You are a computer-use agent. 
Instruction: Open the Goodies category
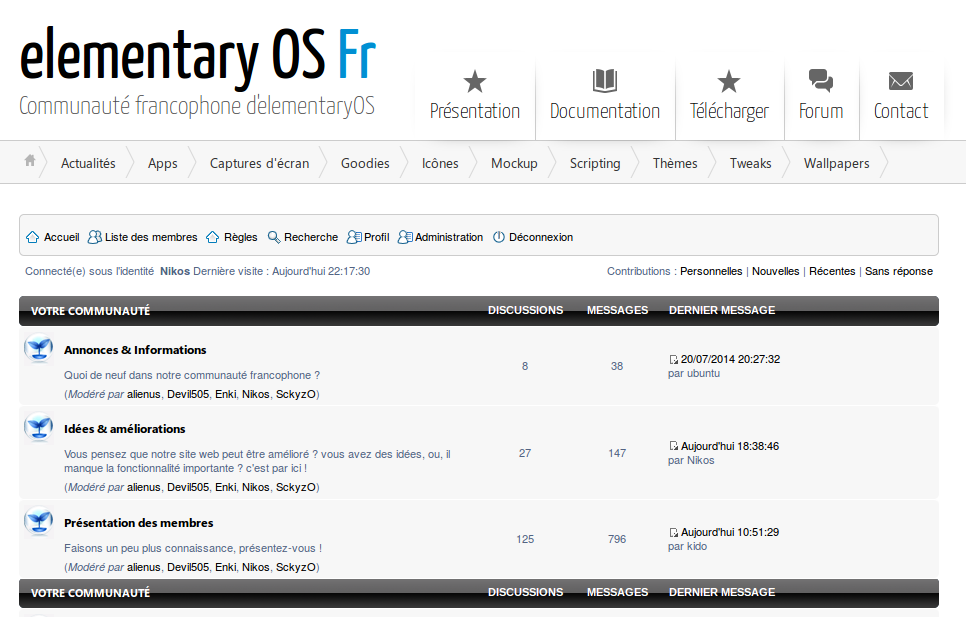[365, 163]
